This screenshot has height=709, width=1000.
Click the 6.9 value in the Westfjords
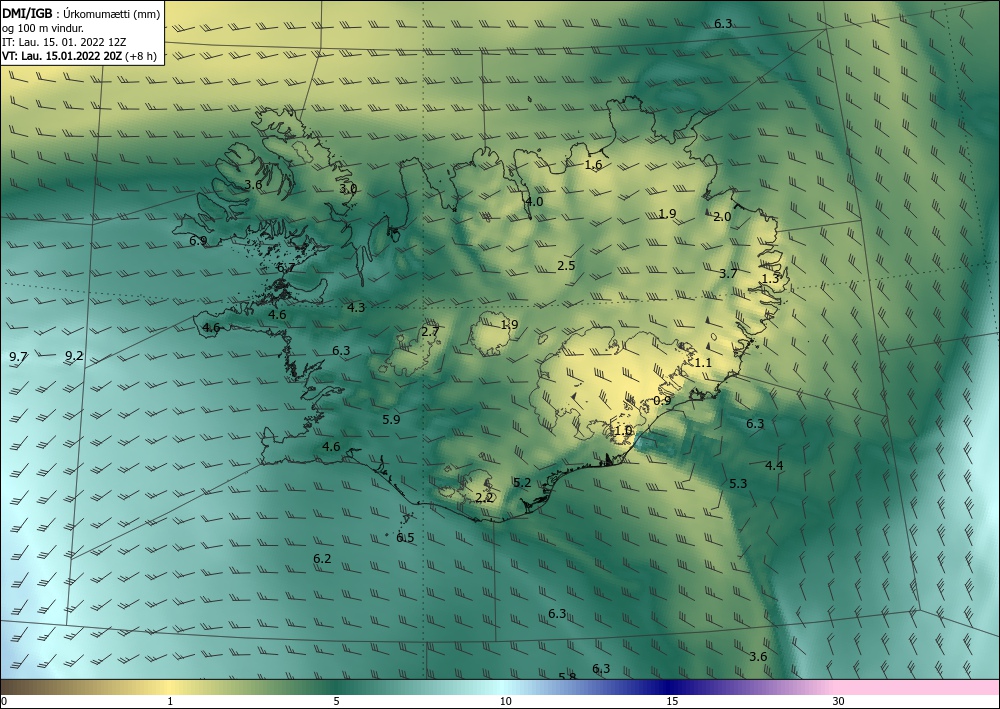click(x=198, y=240)
